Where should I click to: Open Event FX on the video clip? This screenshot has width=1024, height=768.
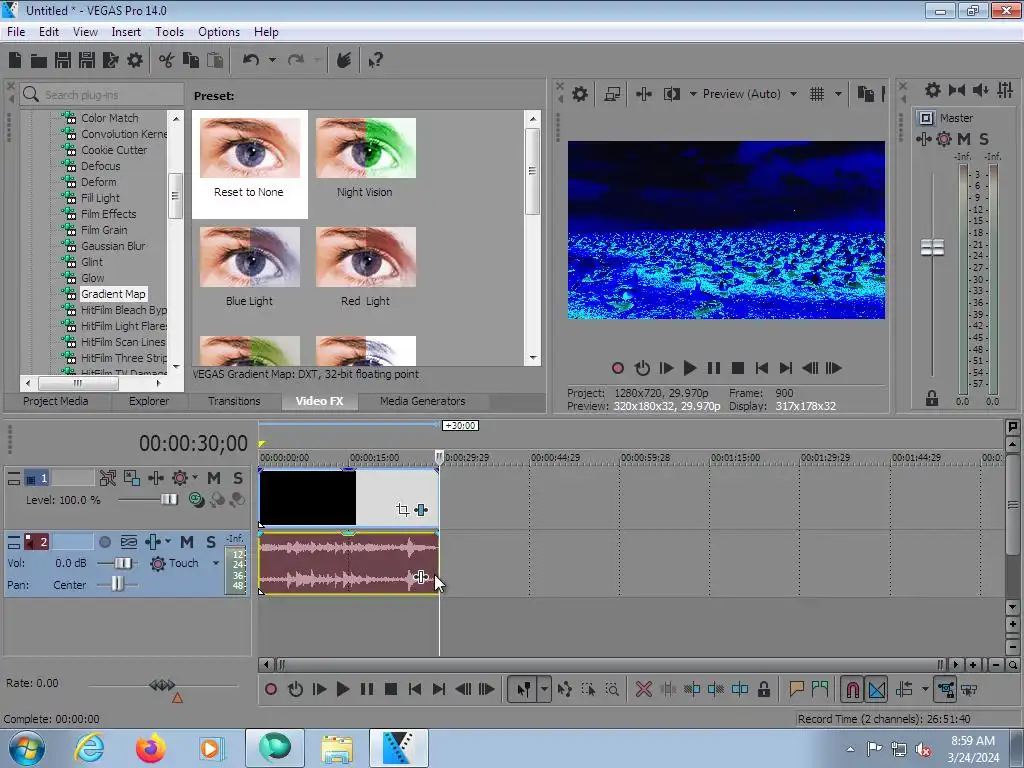(421, 510)
